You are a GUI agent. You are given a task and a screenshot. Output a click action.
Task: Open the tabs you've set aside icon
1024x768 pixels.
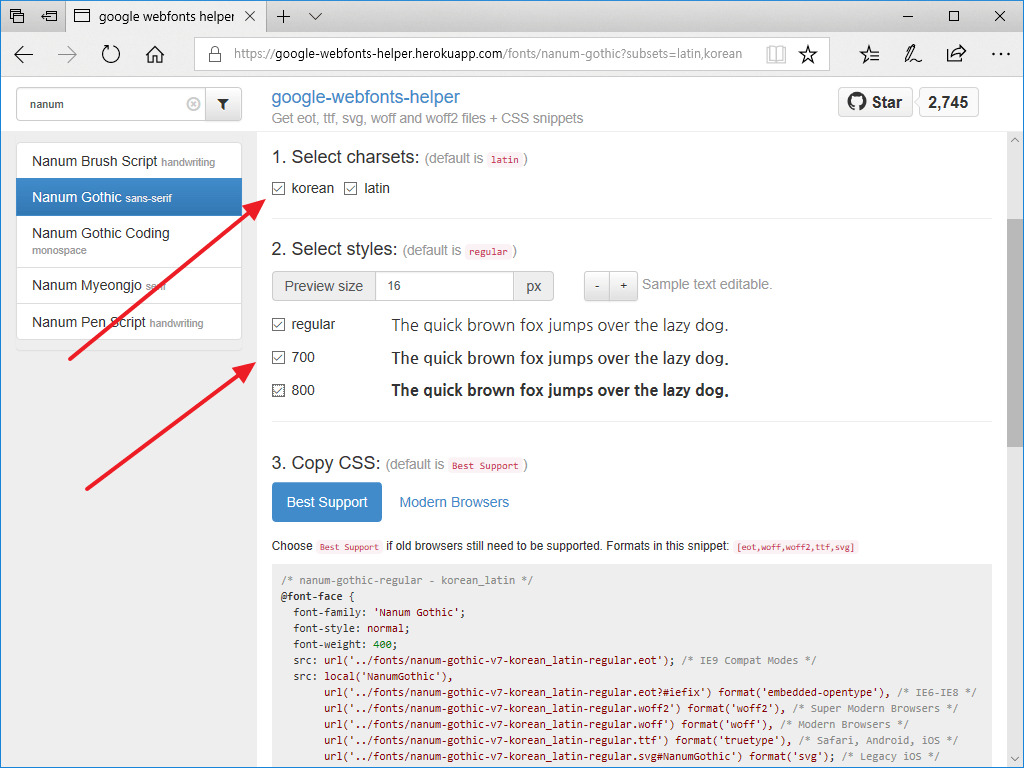click(x=17, y=16)
